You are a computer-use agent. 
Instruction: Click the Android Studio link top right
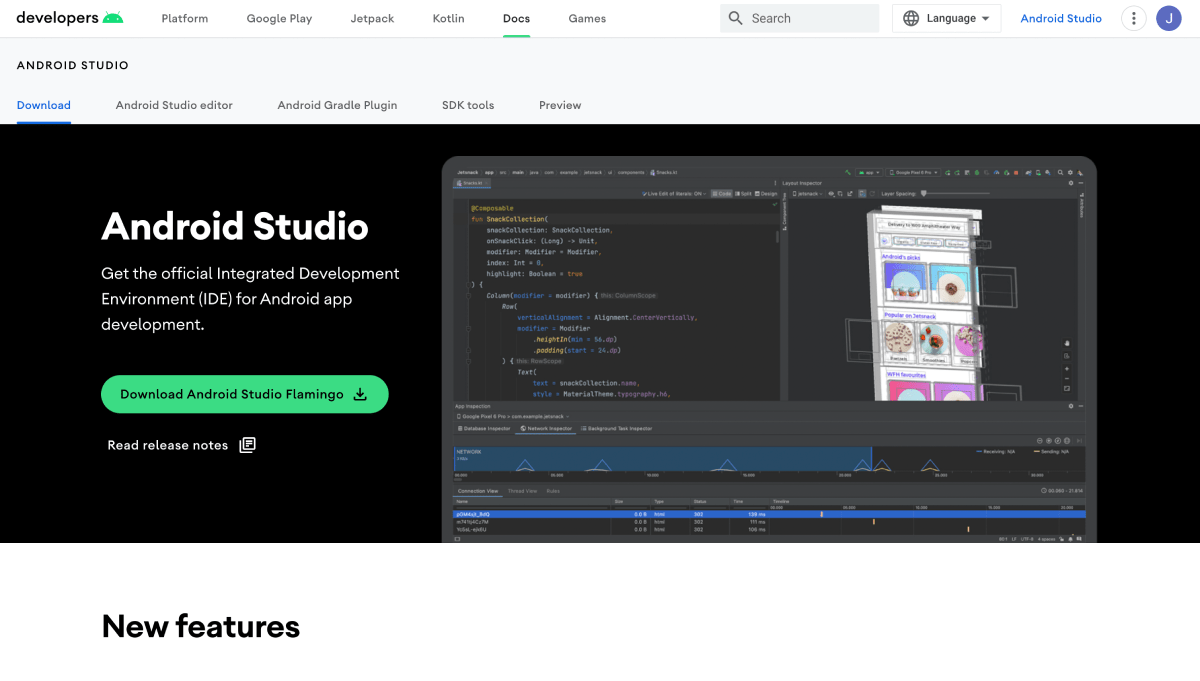coord(1061,18)
